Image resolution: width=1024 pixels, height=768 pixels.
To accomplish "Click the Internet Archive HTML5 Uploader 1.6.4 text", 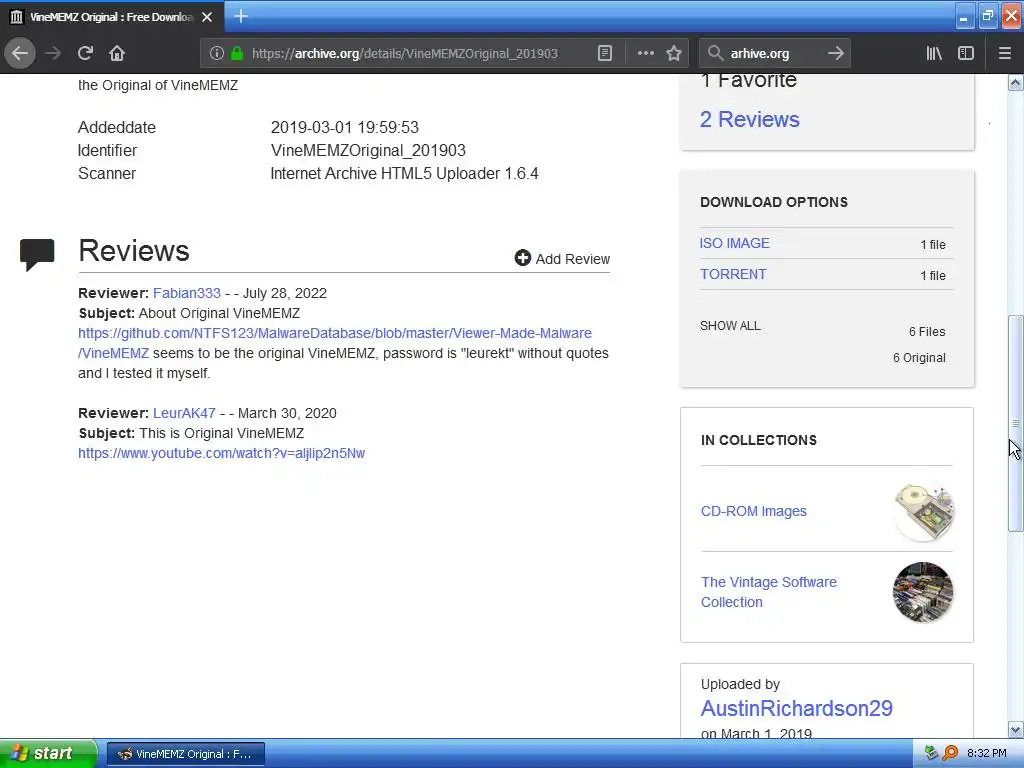I will 404,174.
